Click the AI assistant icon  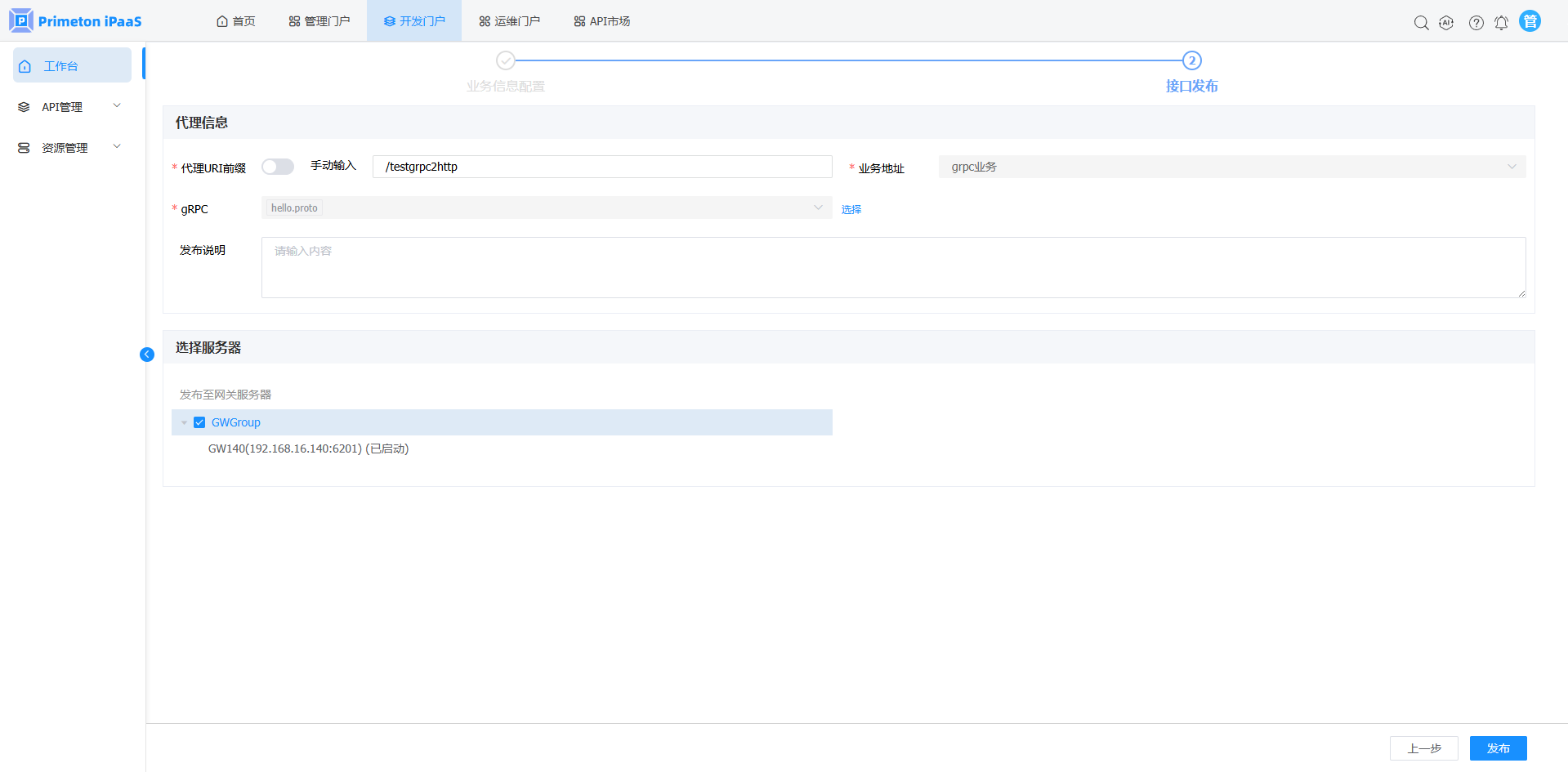[x=1446, y=23]
